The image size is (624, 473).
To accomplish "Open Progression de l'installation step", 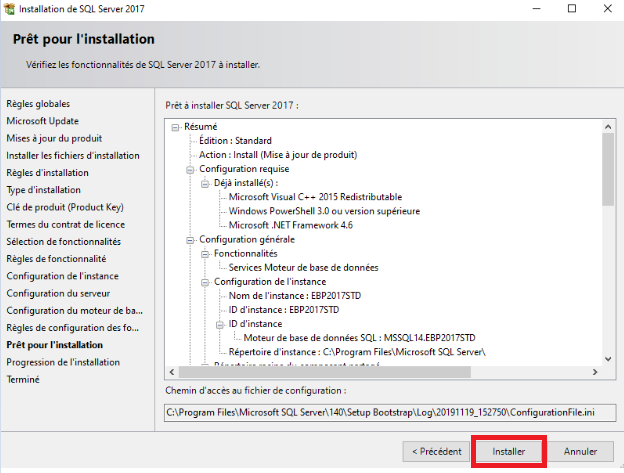I will pyautogui.click(x=63, y=362).
